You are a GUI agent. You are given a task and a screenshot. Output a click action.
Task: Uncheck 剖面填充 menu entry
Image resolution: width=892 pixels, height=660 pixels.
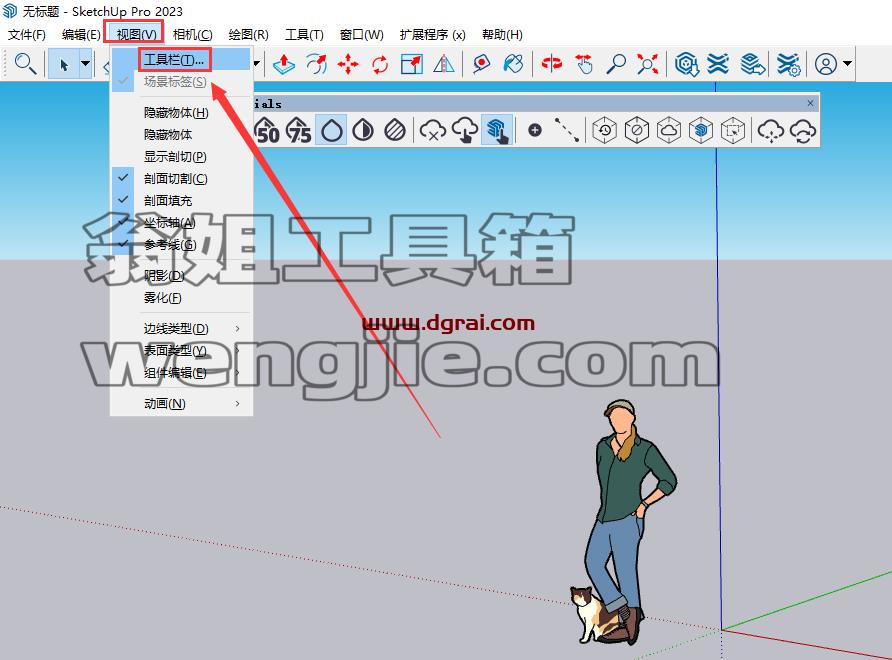[x=181, y=200]
